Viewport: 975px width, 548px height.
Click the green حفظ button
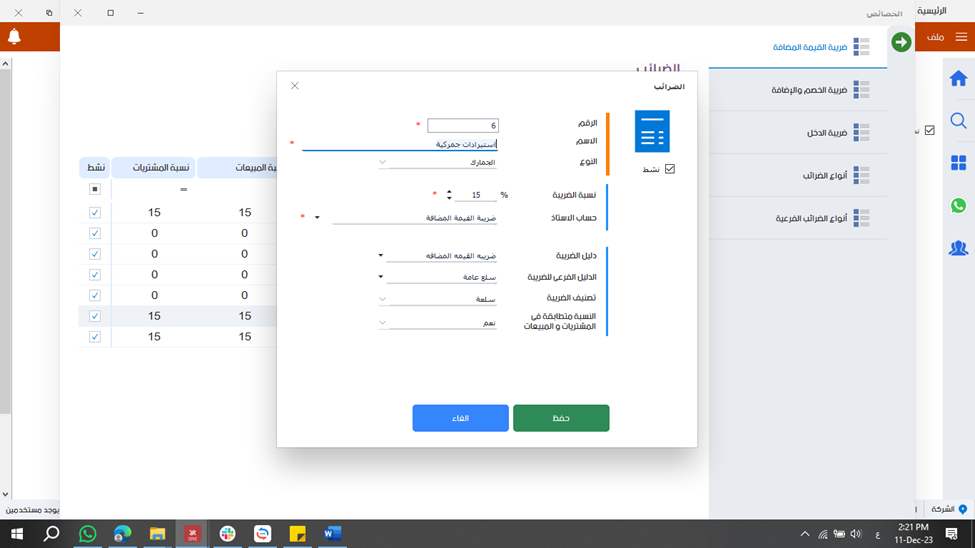click(x=561, y=418)
